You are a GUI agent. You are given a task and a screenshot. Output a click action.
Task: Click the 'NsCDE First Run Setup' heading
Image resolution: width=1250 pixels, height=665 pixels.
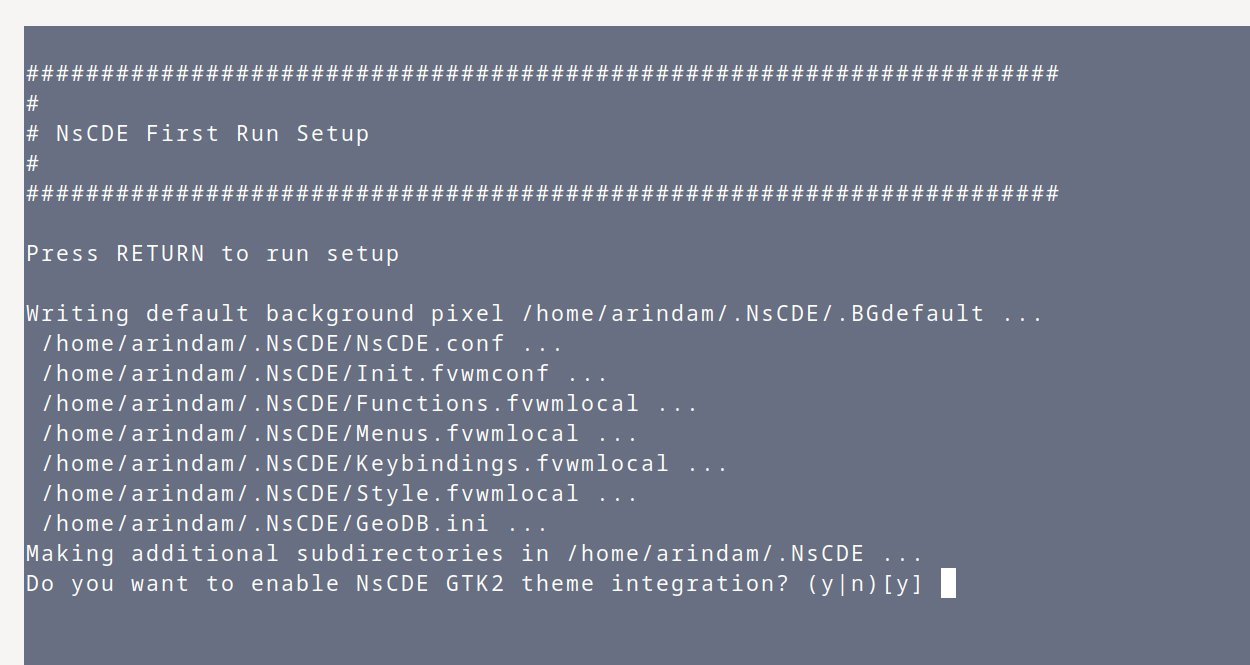(212, 133)
